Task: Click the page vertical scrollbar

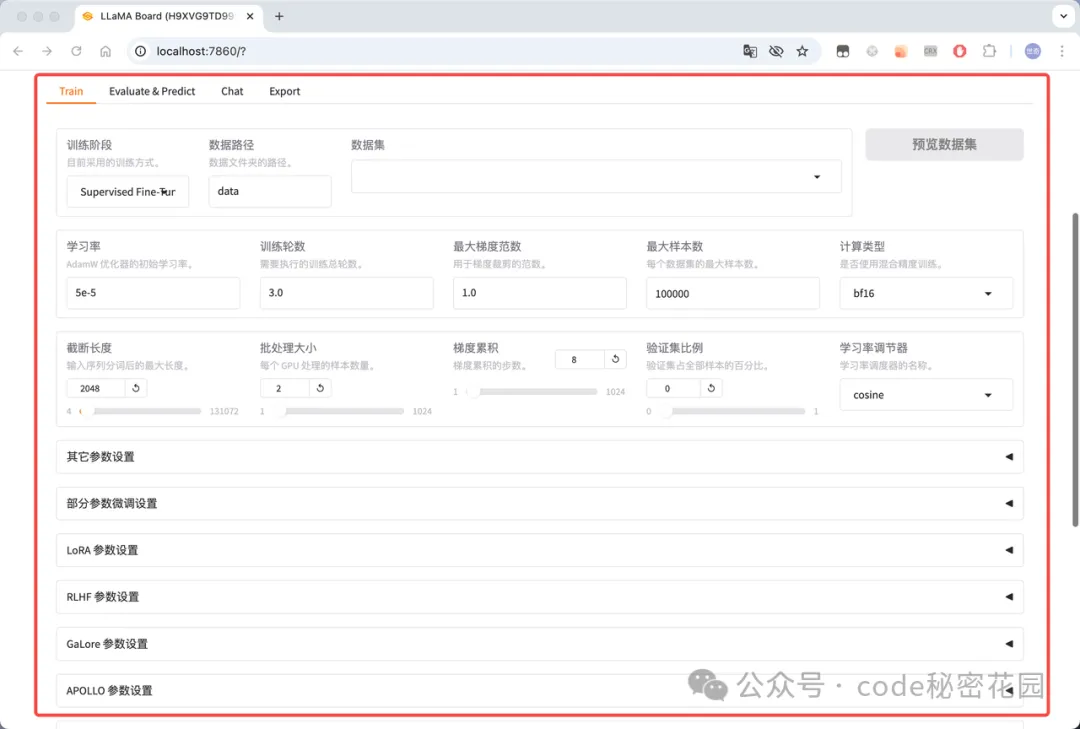Action: [x=1075, y=370]
